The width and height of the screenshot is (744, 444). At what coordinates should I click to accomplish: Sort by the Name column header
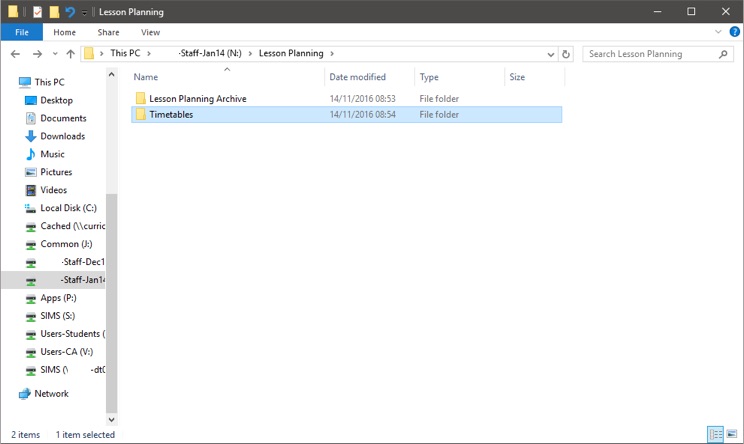click(228, 77)
